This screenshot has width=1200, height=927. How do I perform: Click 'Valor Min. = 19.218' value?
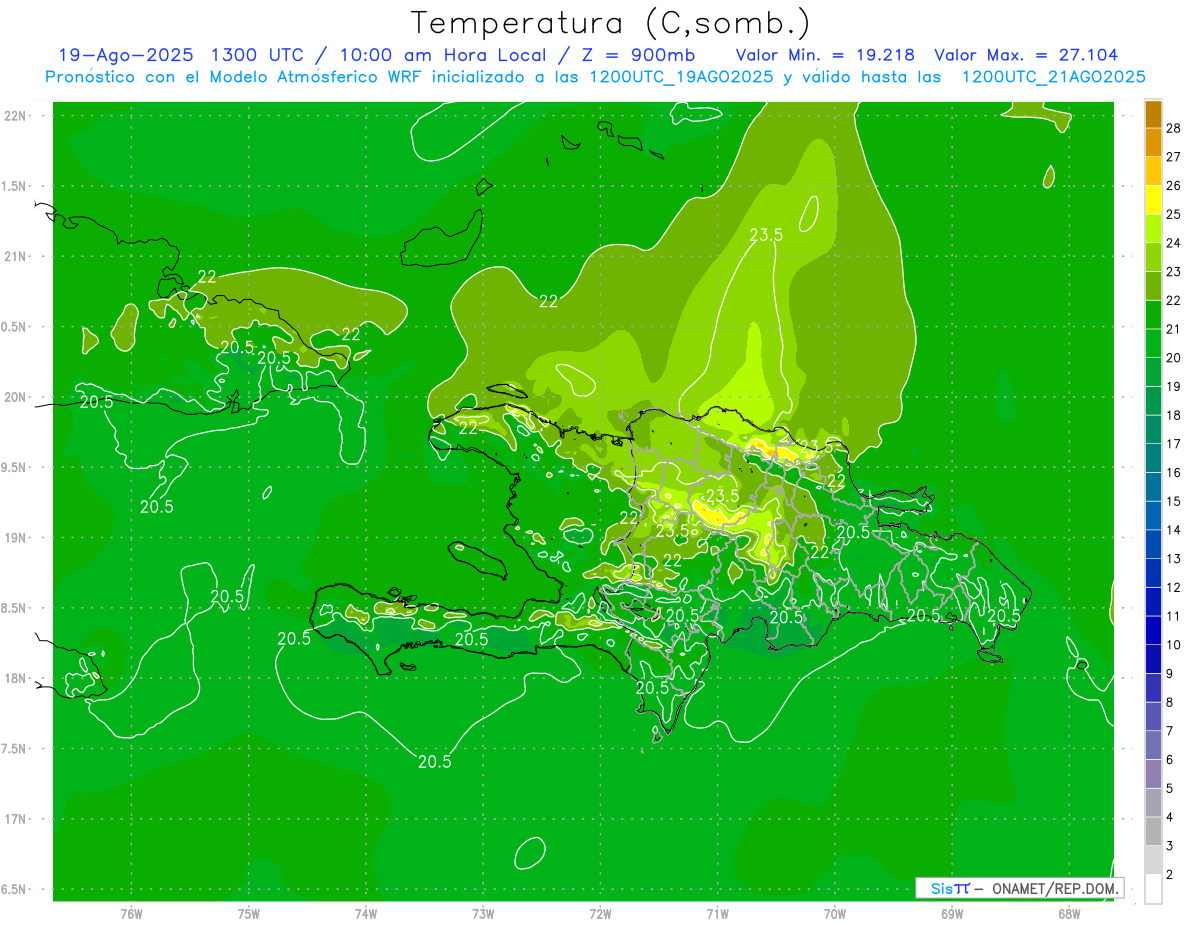tap(825, 55)
